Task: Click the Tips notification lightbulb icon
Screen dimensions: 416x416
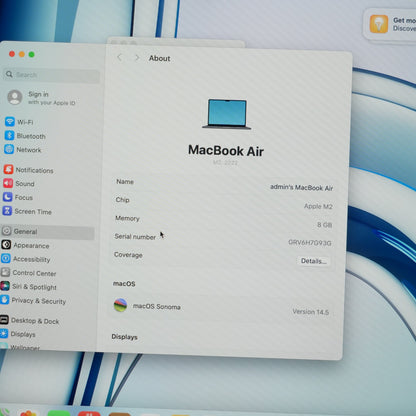Action: 379,24
